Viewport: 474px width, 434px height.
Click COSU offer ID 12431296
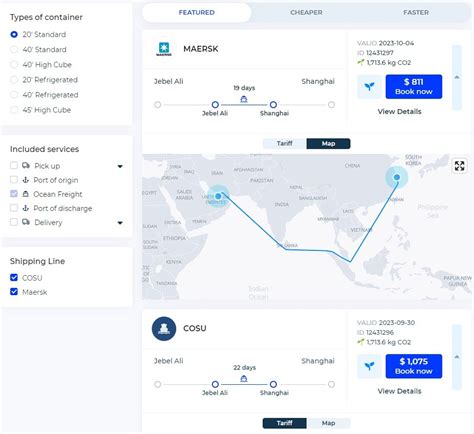(375, 333)
